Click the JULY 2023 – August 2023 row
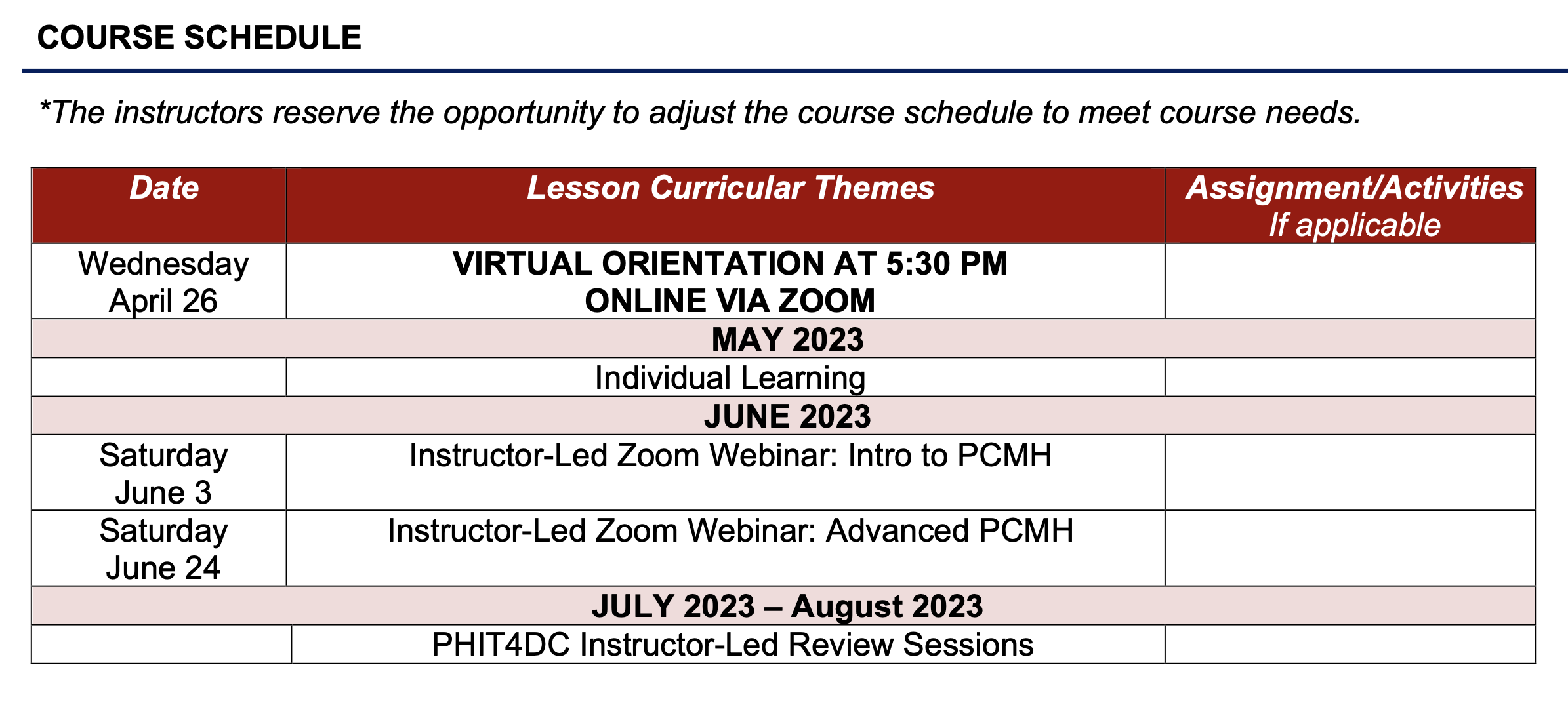The width and height of the screenshot is (1568, 716). pyautogui.click(x=787, y=606)
